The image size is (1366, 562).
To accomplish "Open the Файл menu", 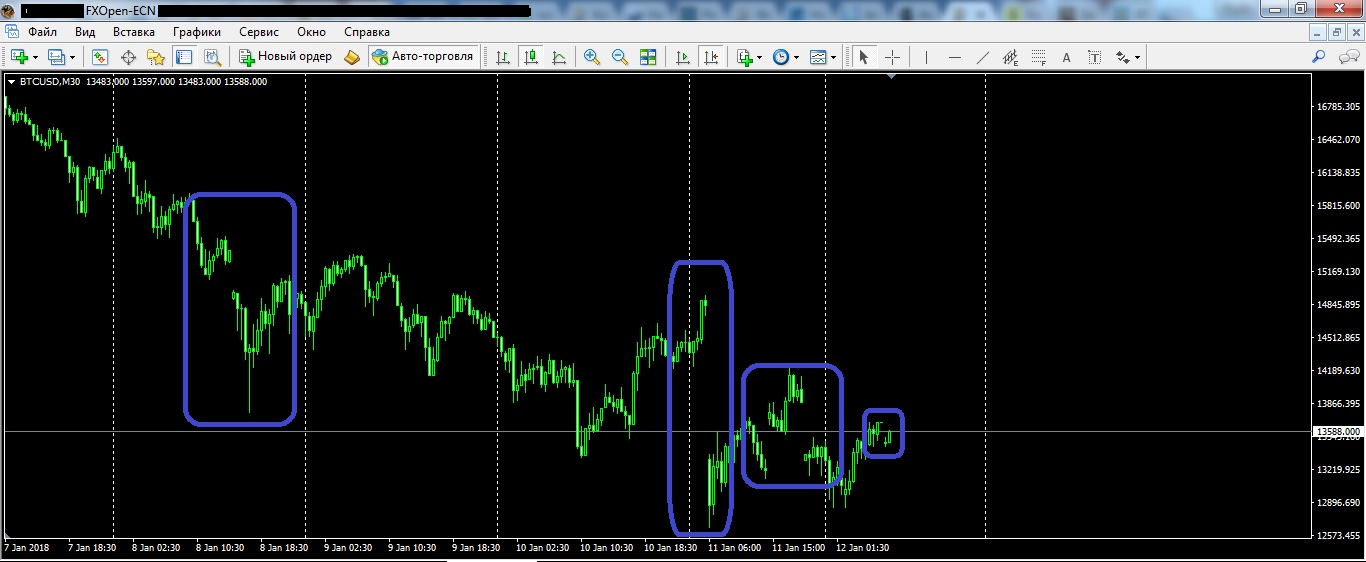I will pos(43,32).
